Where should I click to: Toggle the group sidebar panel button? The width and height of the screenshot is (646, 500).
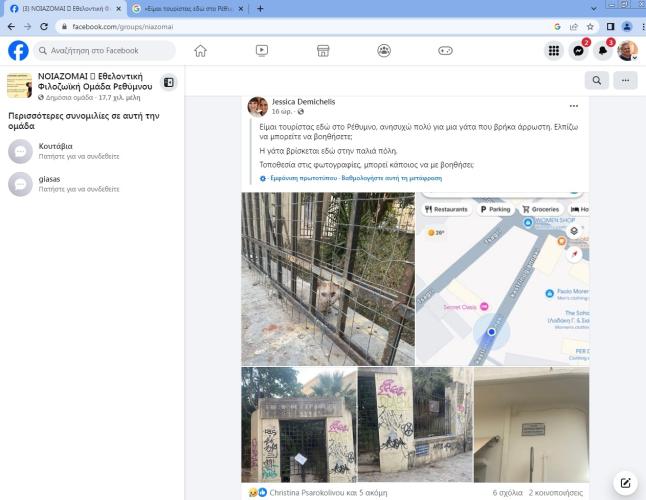coord(169,82)
